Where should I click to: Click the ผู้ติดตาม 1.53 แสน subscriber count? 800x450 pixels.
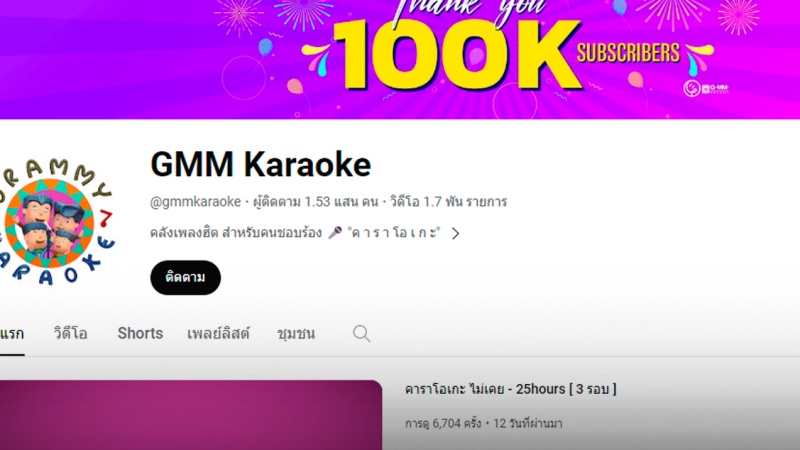click(x=315, y=202)
